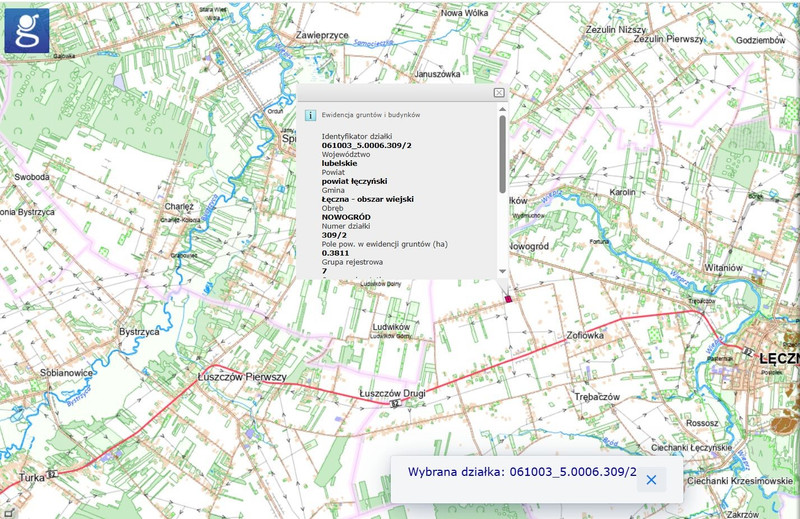Click the info icon beside Ewidencja gruntów
The height and width of the screenshot is (519, 800).
tap(310, 115)
